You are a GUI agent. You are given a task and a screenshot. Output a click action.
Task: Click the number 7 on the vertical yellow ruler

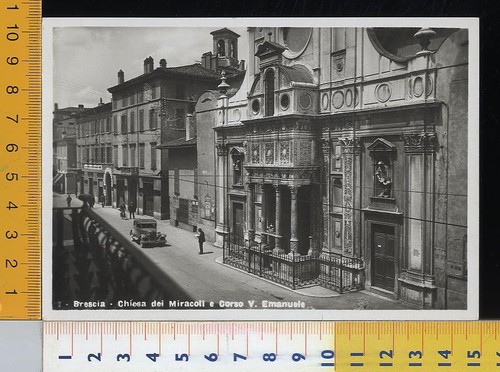[x=12, y=119]
